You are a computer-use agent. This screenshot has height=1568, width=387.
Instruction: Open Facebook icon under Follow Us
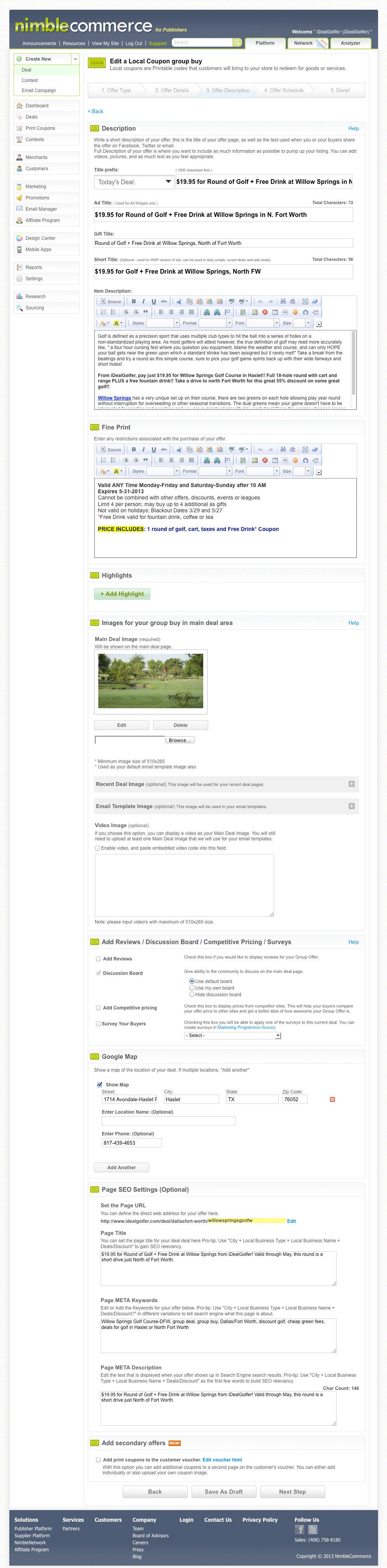click(299, 1529)
